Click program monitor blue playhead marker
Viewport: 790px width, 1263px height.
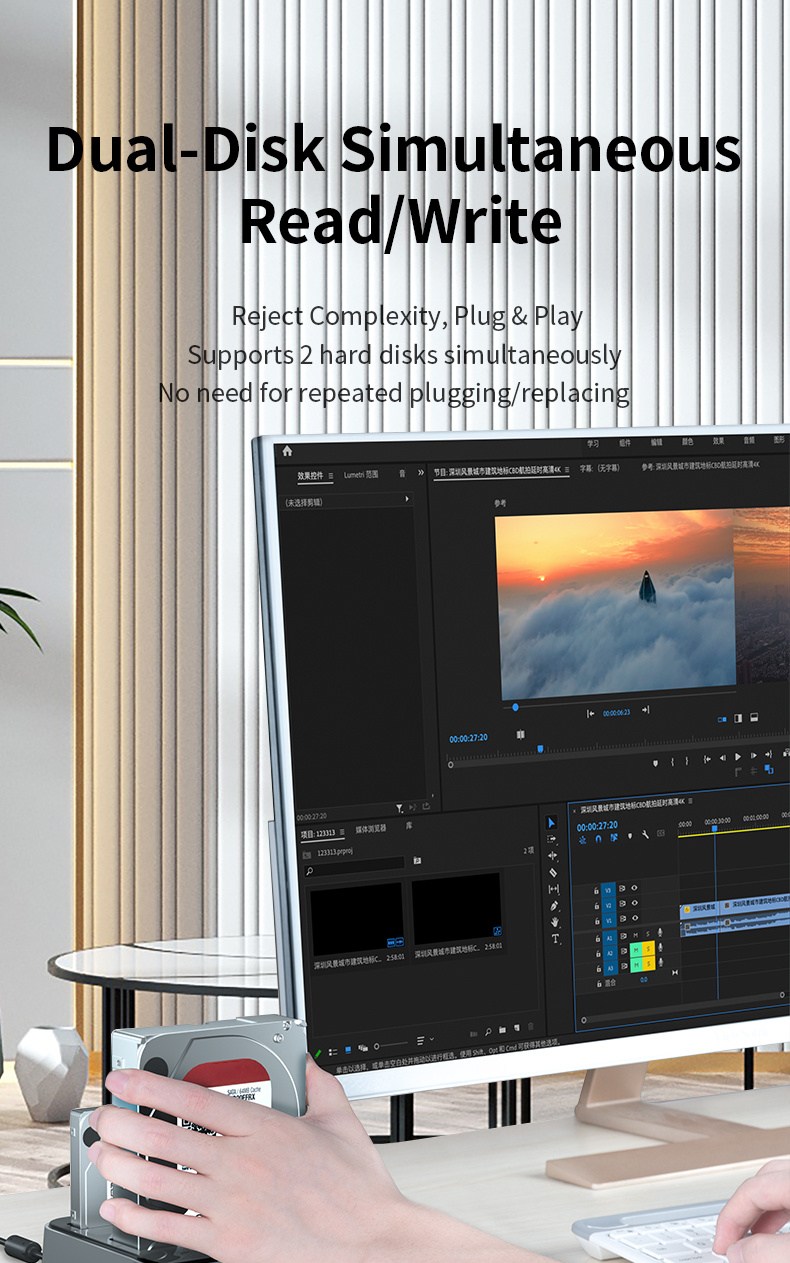pyautogui.click(x=540, y=747)
